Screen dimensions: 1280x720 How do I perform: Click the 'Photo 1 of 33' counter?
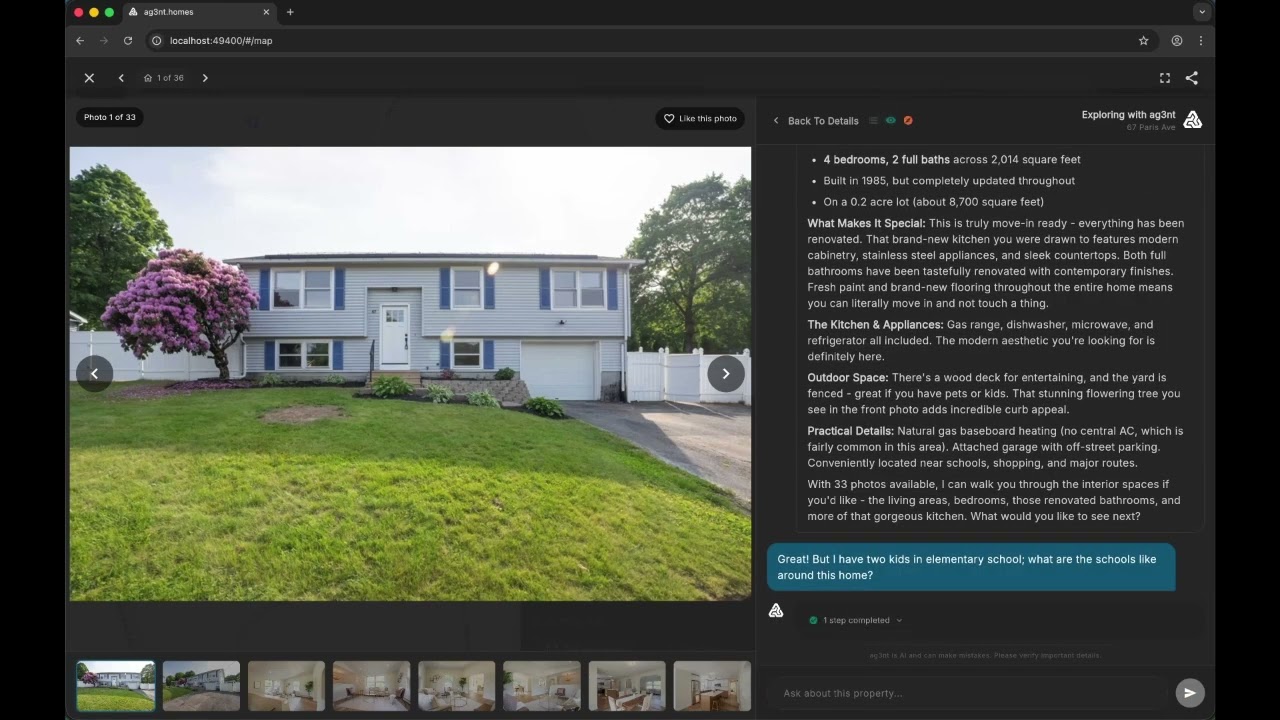pos(110,117)
